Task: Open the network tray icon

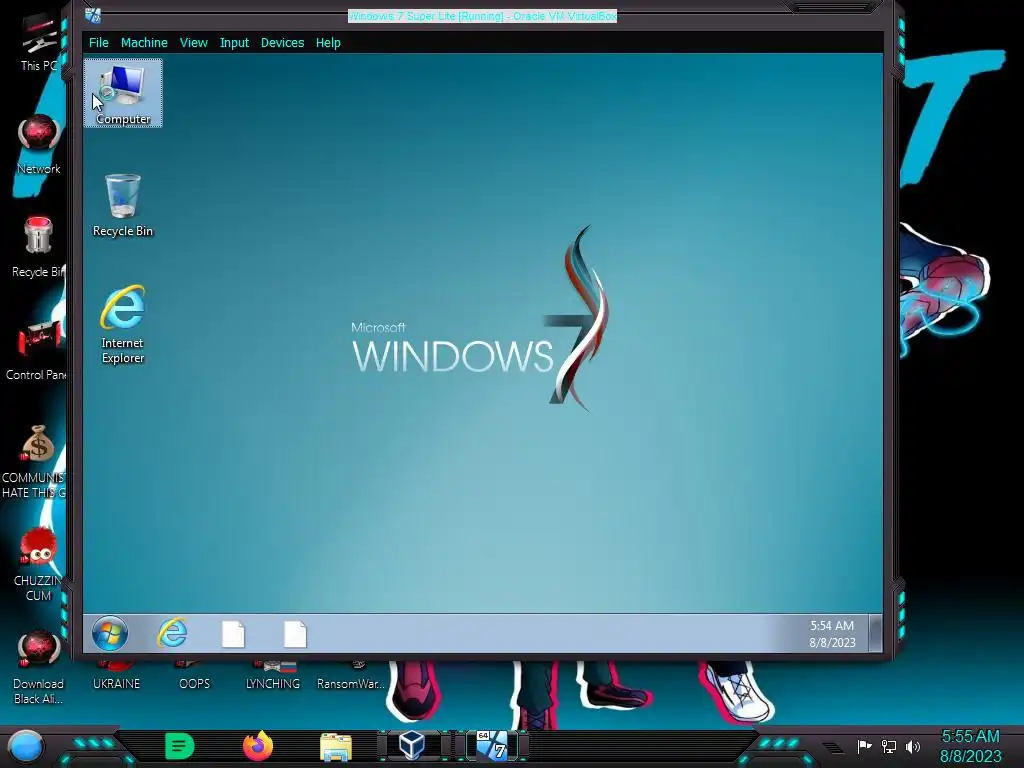Action: [889, 746]
